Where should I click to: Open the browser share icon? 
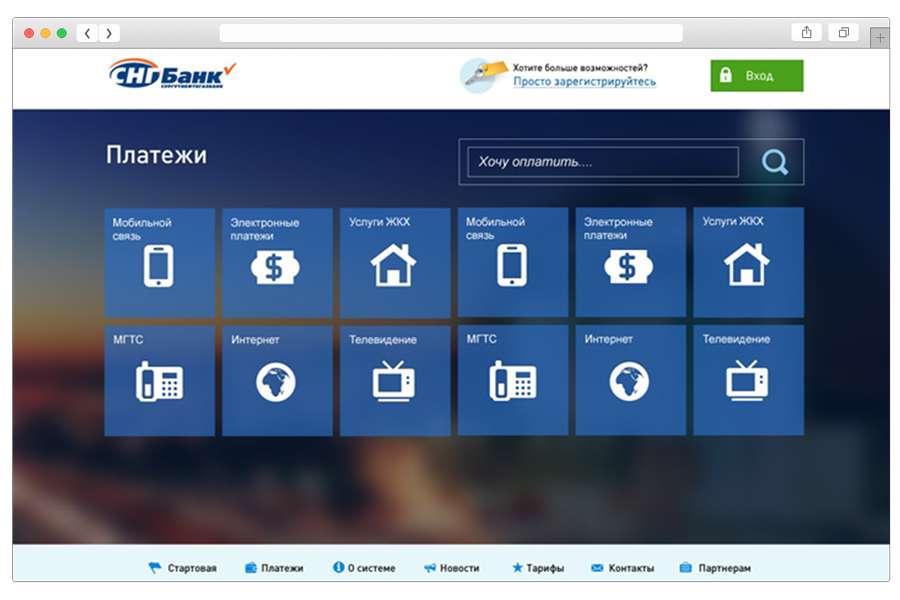tap(806, 33)
